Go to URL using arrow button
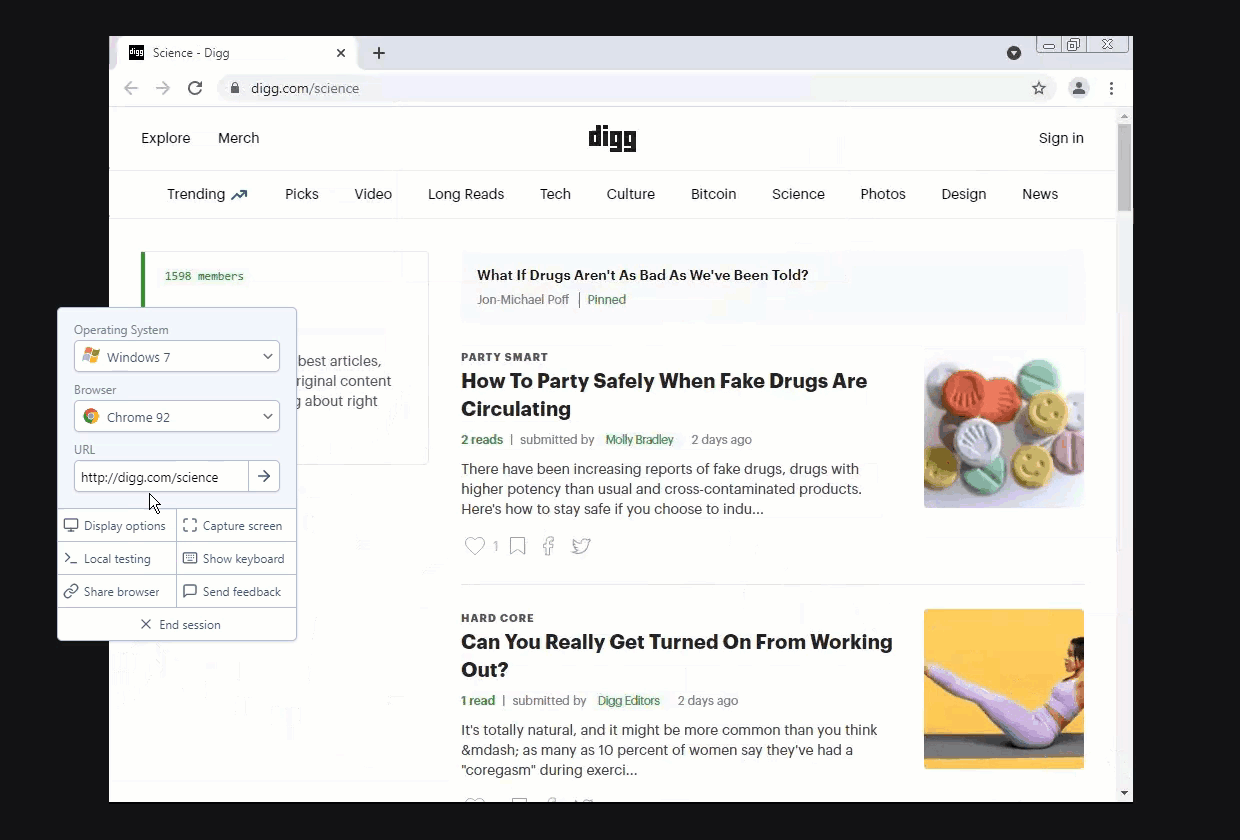Image resolution: width=1240 pixels, height=840 pixels. tap(264, 477)
